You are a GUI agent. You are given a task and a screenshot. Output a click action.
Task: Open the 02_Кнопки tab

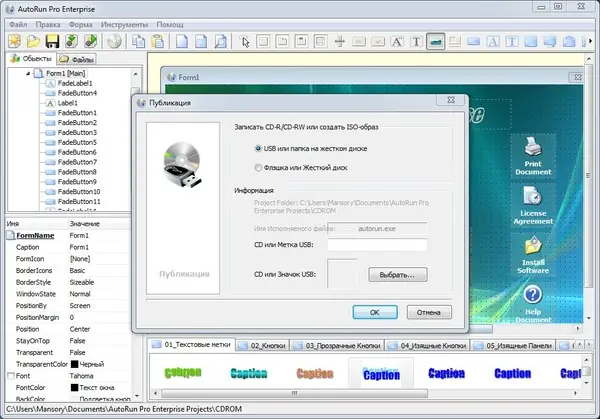click(x=262, y=346)
